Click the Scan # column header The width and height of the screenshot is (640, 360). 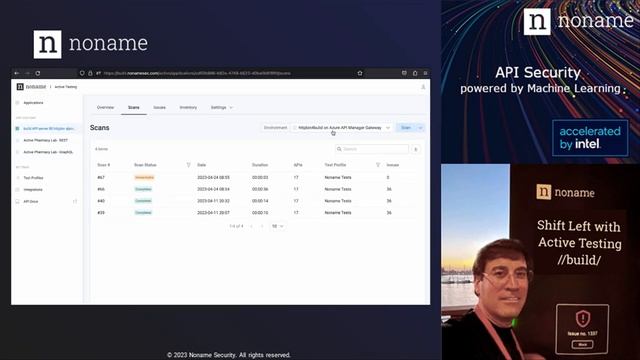click(x=103, y=165)
